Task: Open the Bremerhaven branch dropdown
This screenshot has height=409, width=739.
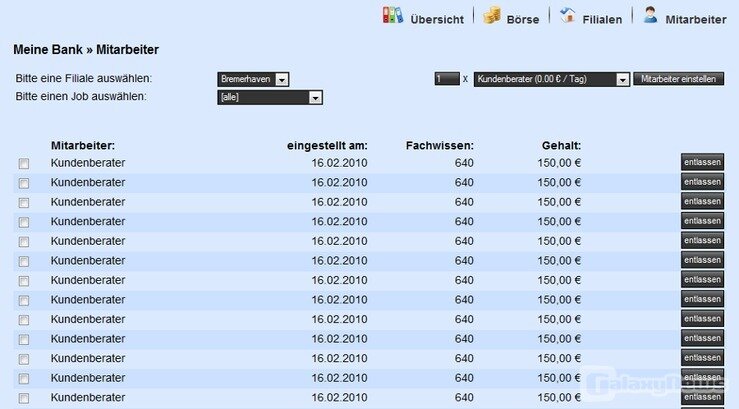Action: coord(253,79)
